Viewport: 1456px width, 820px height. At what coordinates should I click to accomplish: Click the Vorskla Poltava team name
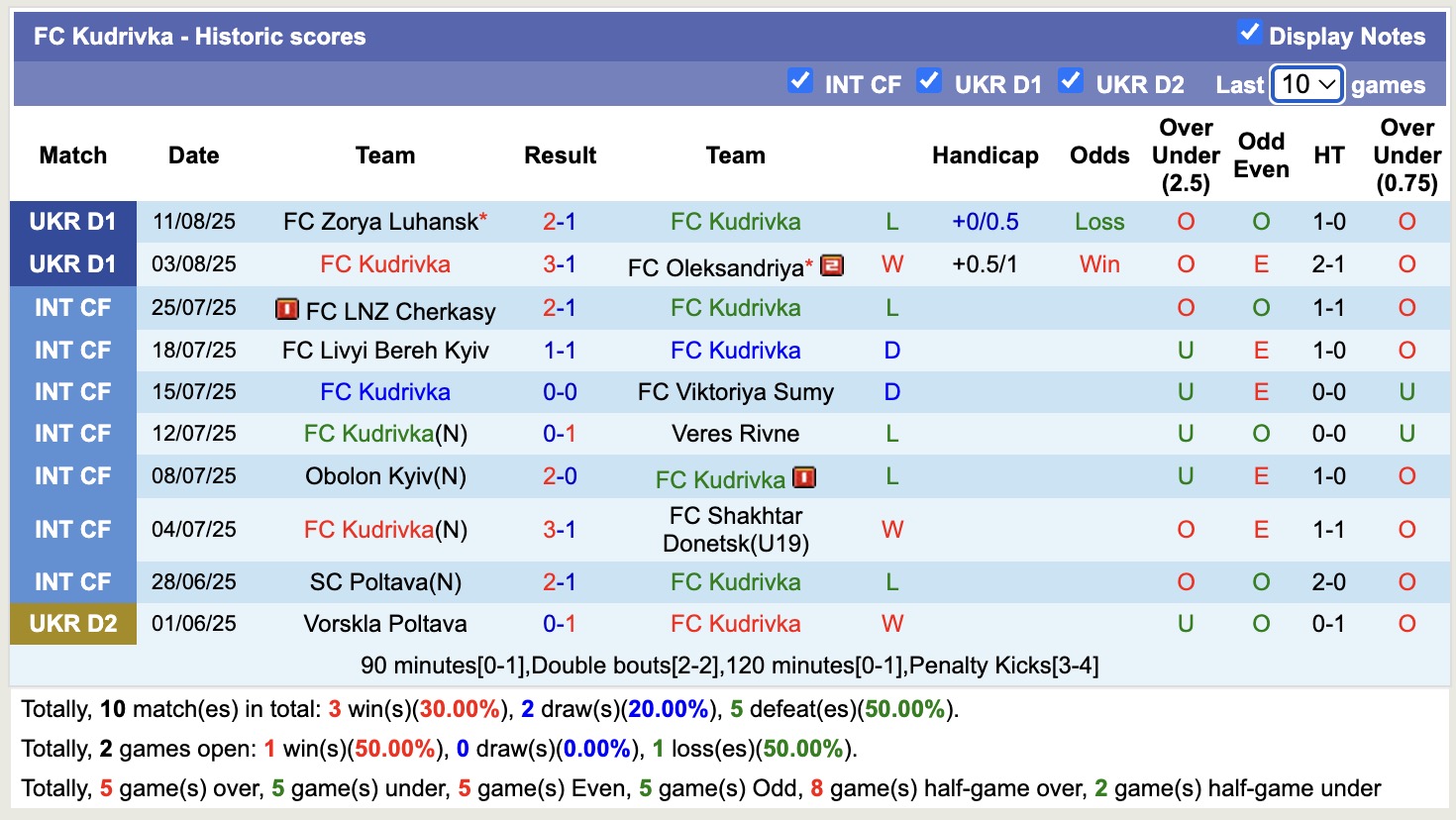(384, 623)
